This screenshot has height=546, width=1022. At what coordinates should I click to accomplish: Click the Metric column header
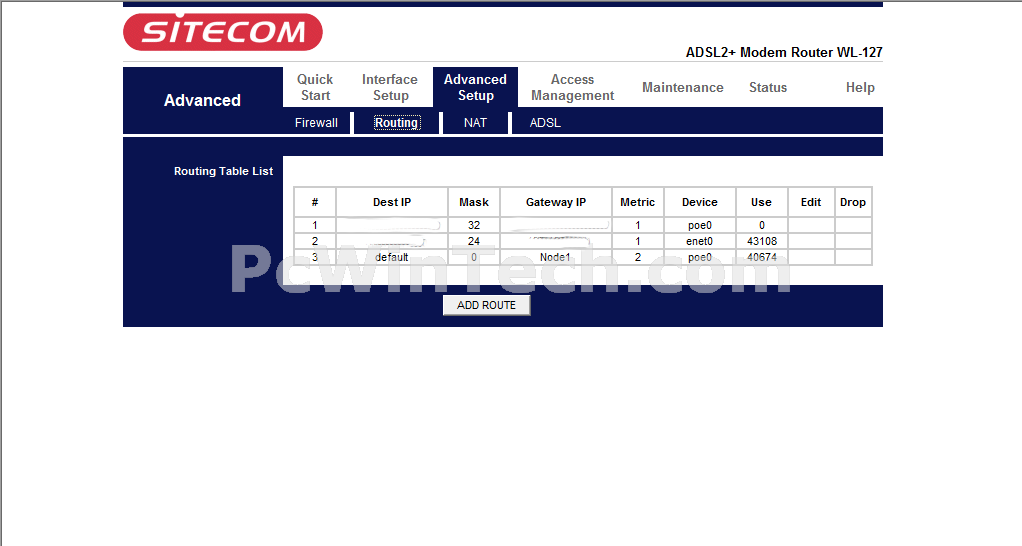point(637,202)
